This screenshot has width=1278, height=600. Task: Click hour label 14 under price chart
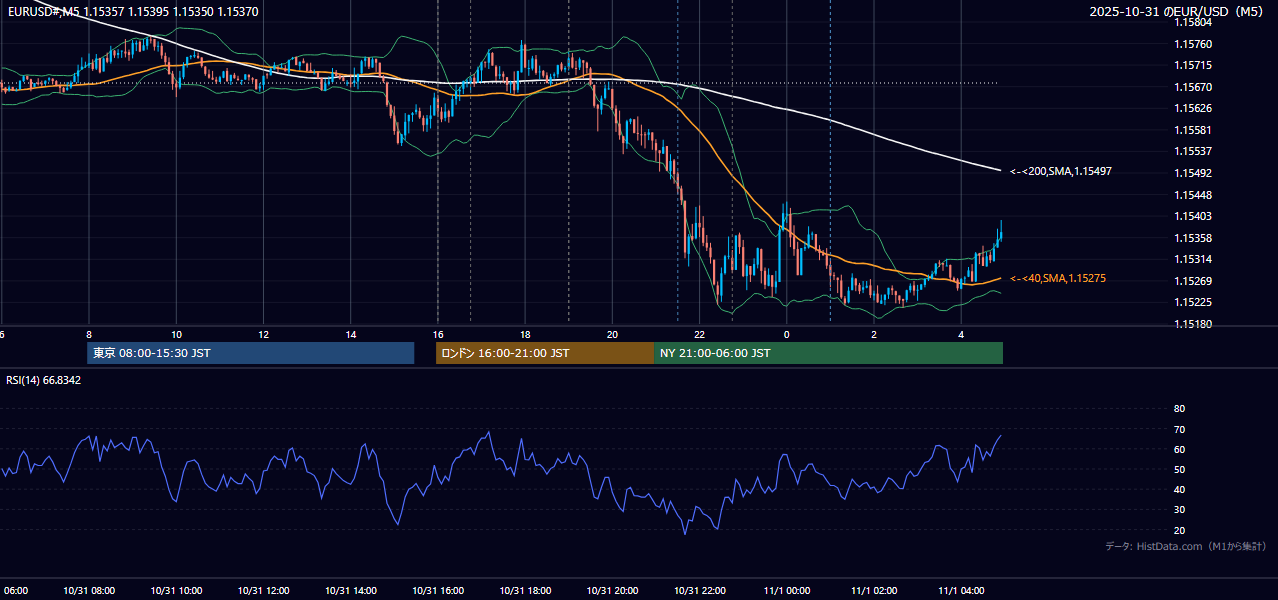[351, 334]
